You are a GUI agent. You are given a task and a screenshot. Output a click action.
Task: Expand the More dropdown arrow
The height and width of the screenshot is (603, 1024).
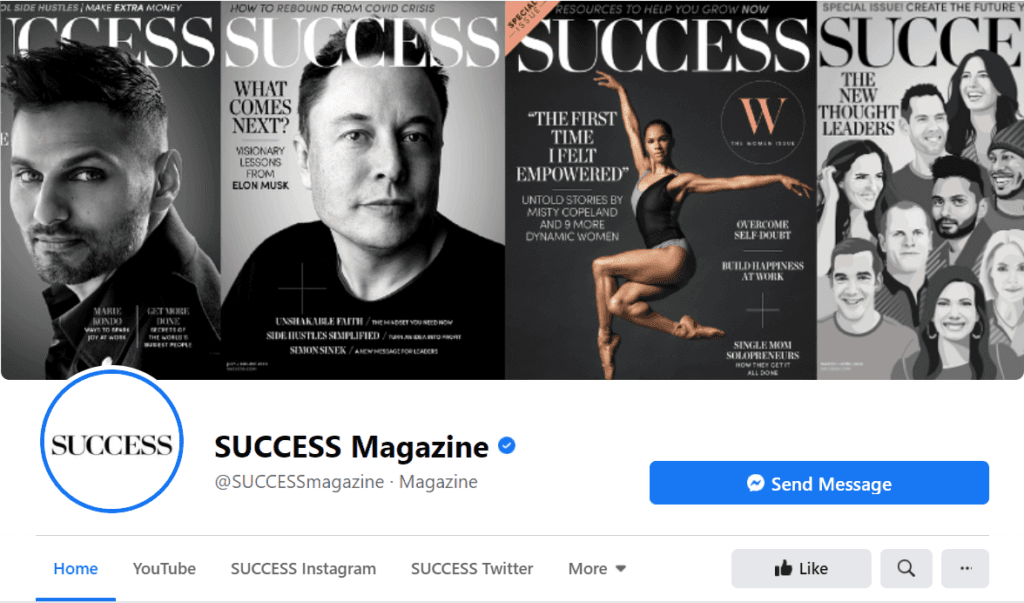pyautogui.click(x=620, y=569)
